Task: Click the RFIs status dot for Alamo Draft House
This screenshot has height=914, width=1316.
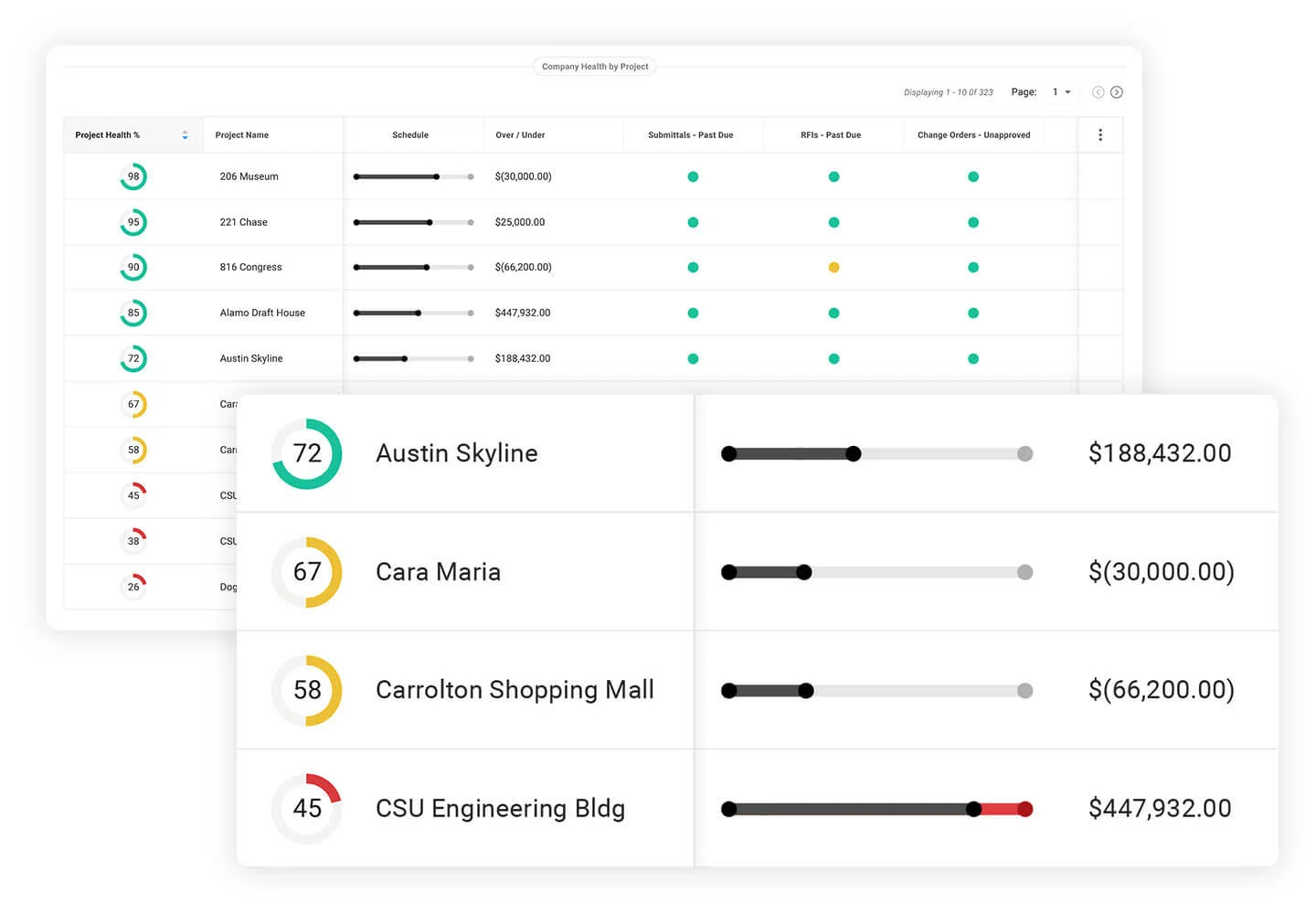Action: tap(833, 313)
